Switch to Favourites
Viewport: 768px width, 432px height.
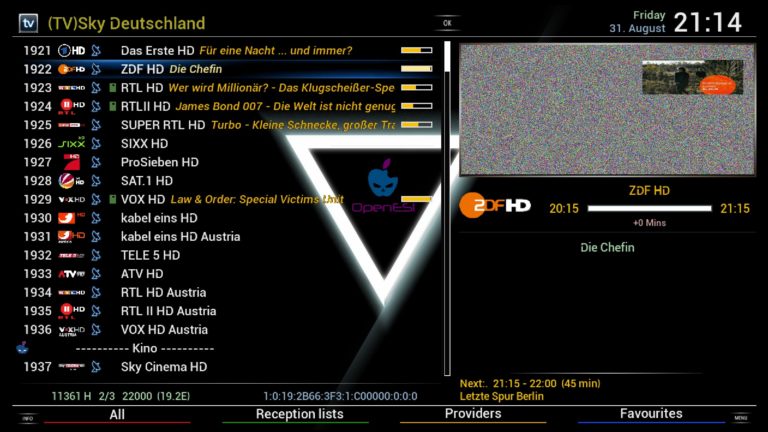[x=651, y=414]
